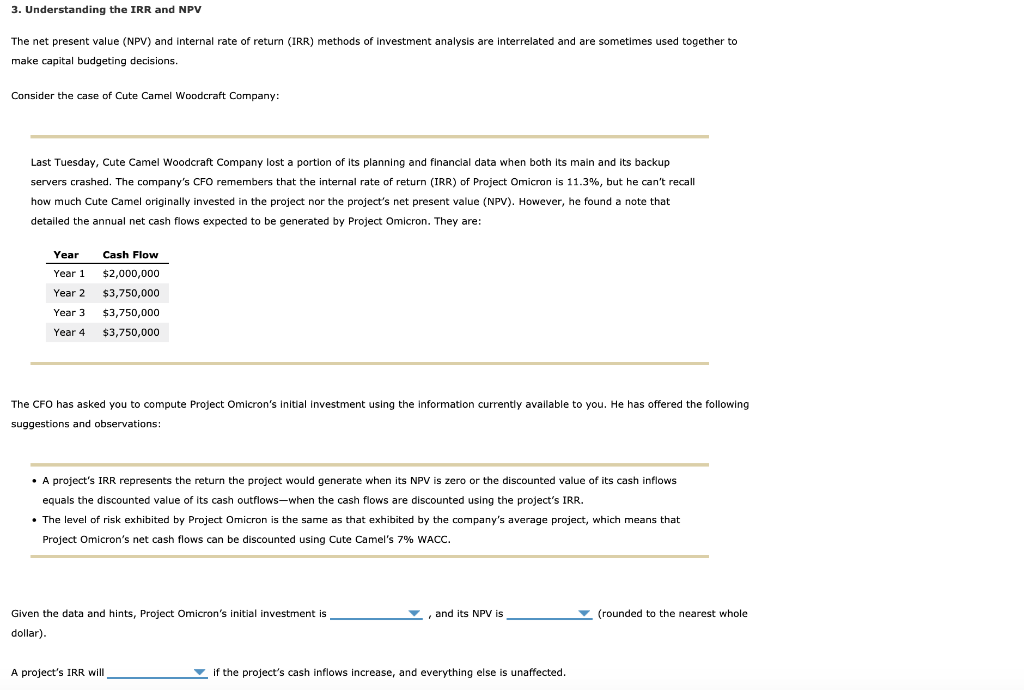1024x690 pixels.
Task: Click the 'Cash Flow' column header
Action: tap(130, 254)
